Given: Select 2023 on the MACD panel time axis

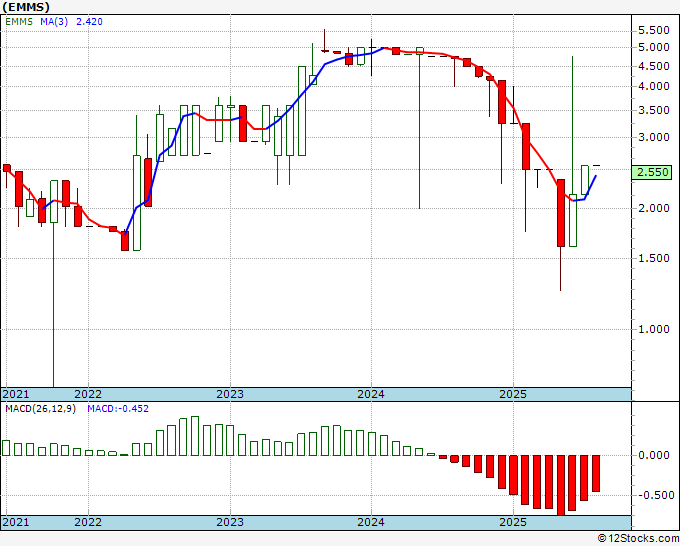Looking at the screenshot, I should point(230,522).
